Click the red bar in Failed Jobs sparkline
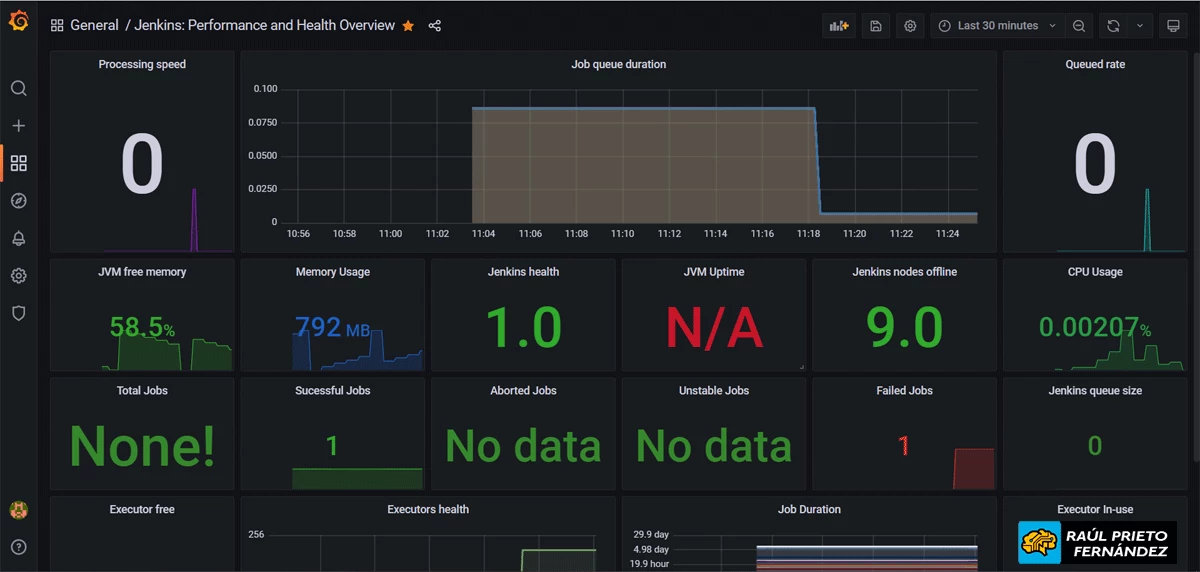Screen dimensions: 1200x572 tap(974, 469)
